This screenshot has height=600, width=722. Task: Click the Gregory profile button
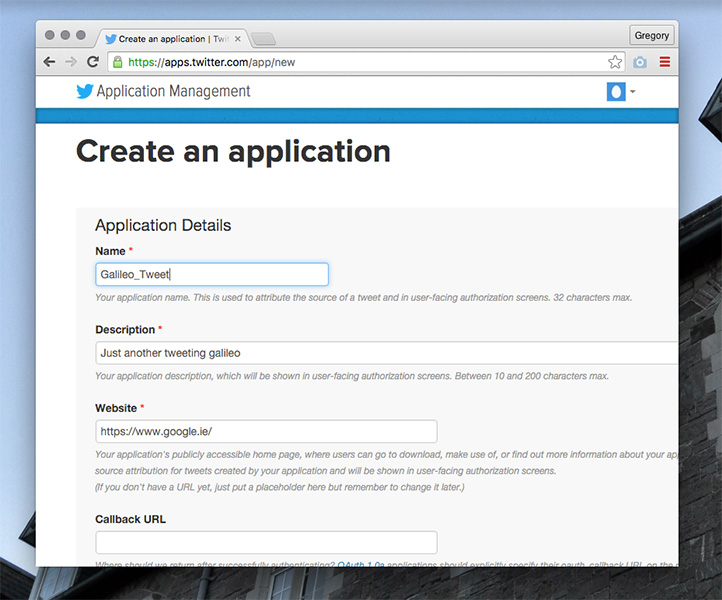coord(652,35)
